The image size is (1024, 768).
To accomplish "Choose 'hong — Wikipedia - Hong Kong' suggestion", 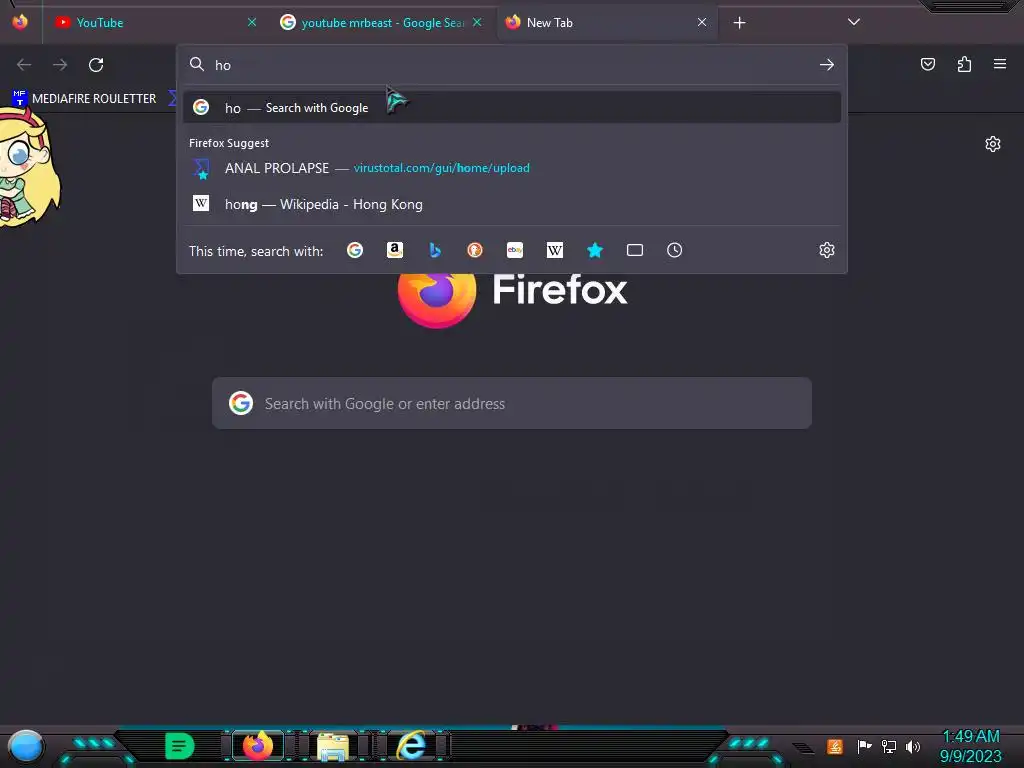I will tap(512, 204).
